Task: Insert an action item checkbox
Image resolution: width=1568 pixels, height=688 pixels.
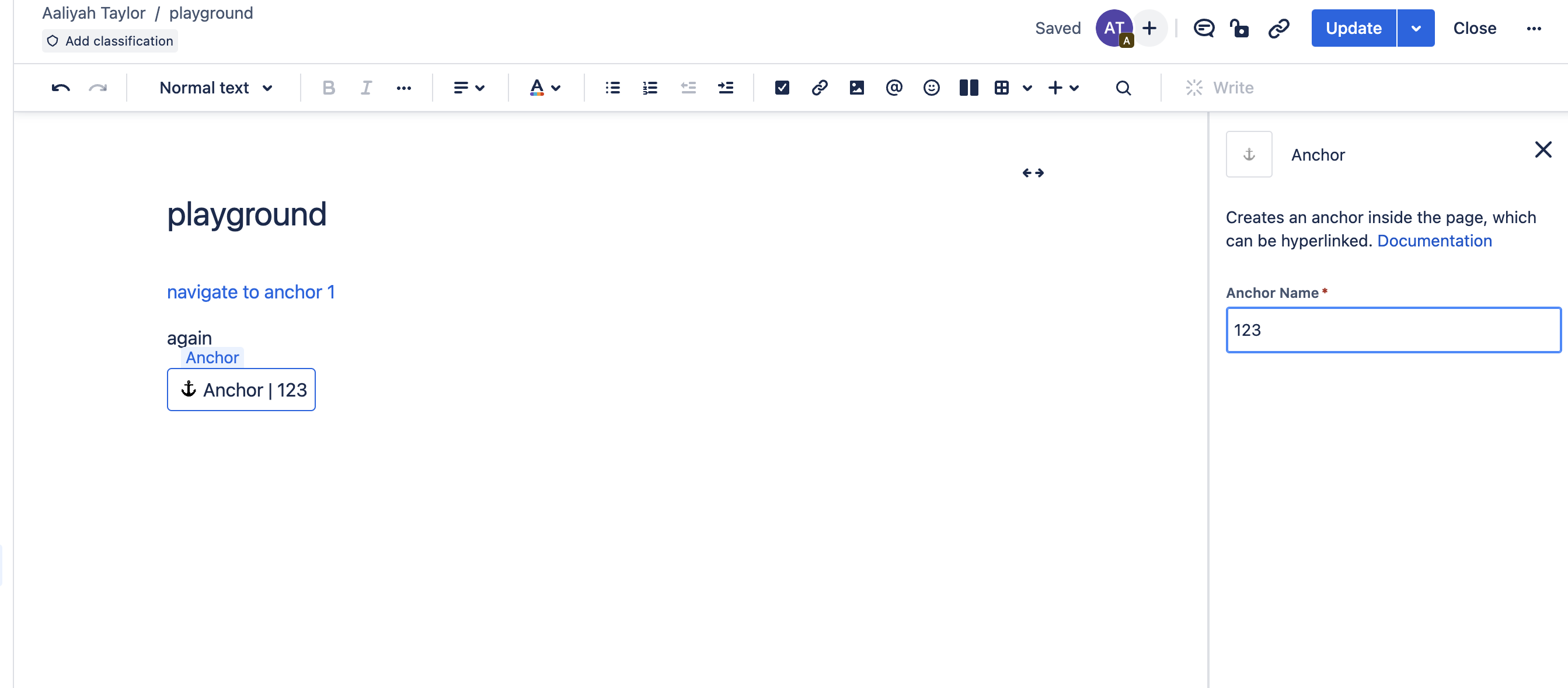Action: coord(782,88)
